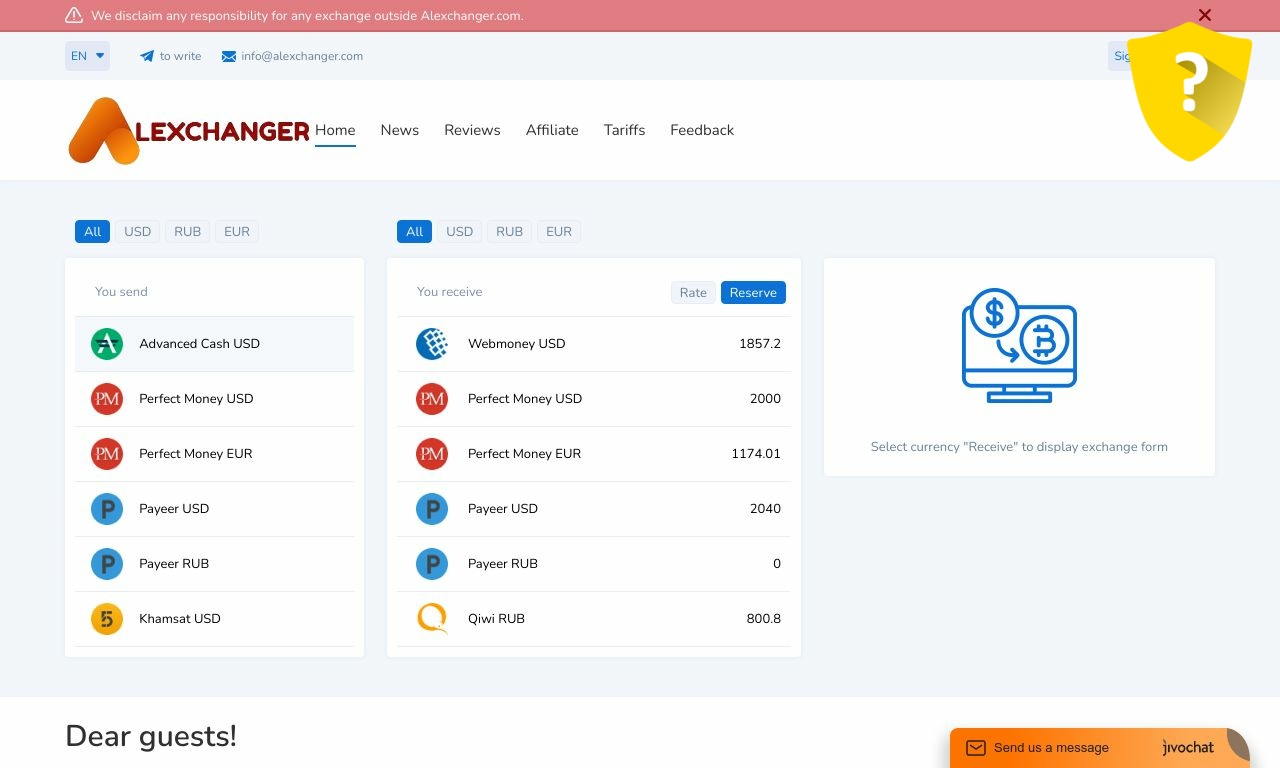The image size is (1280, 768).
Task: Click the yellow question-mark shield badge
Action: (1189, 91)
